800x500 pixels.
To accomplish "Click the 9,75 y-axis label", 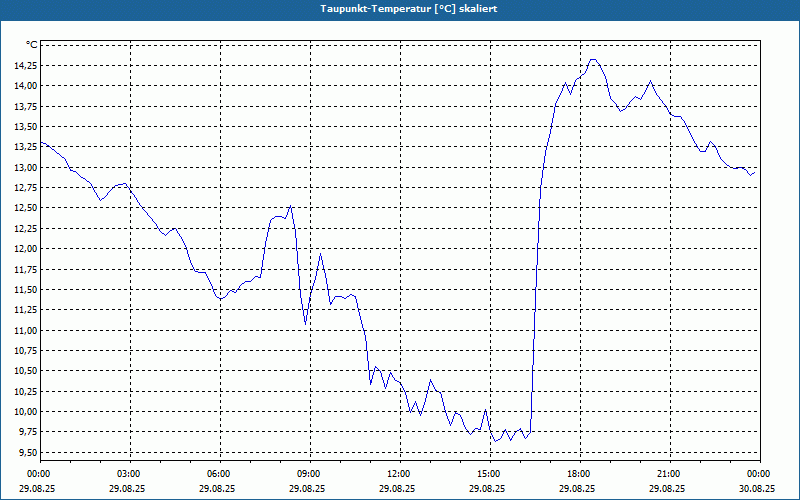I will pyautogui.click(x=29, y=432).
